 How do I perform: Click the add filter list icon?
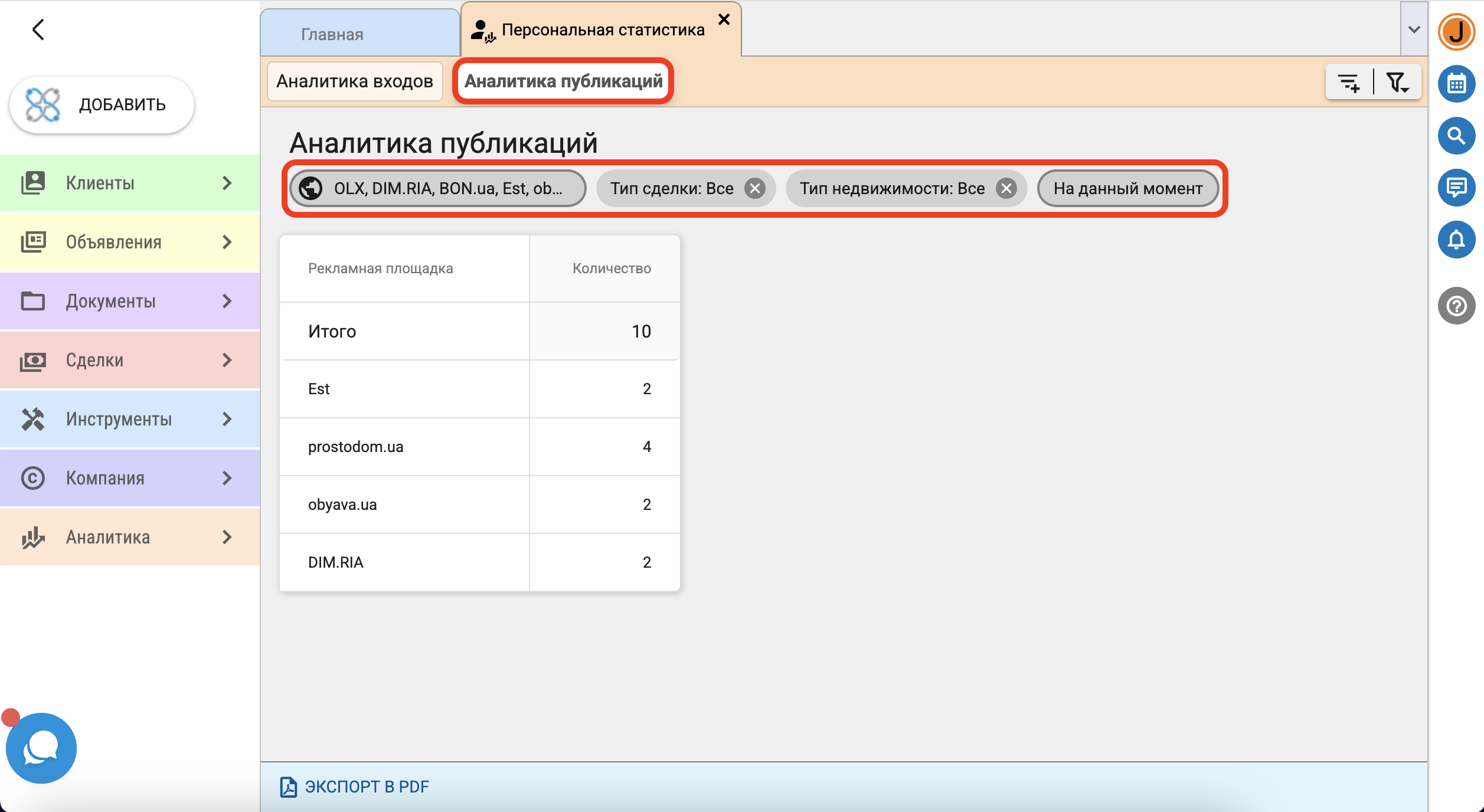[1349, 82]
